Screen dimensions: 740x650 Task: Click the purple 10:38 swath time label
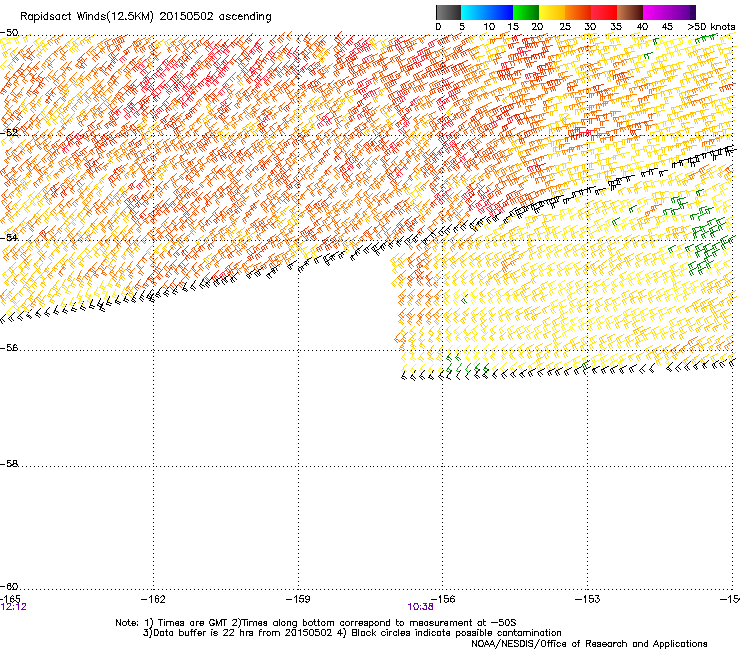420,607
